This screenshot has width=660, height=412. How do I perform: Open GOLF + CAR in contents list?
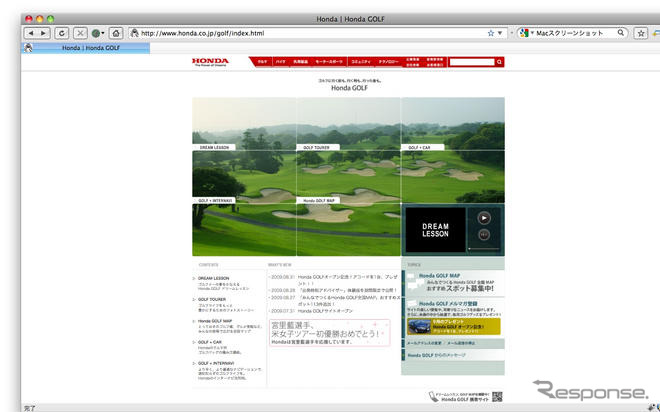point(210,342)
